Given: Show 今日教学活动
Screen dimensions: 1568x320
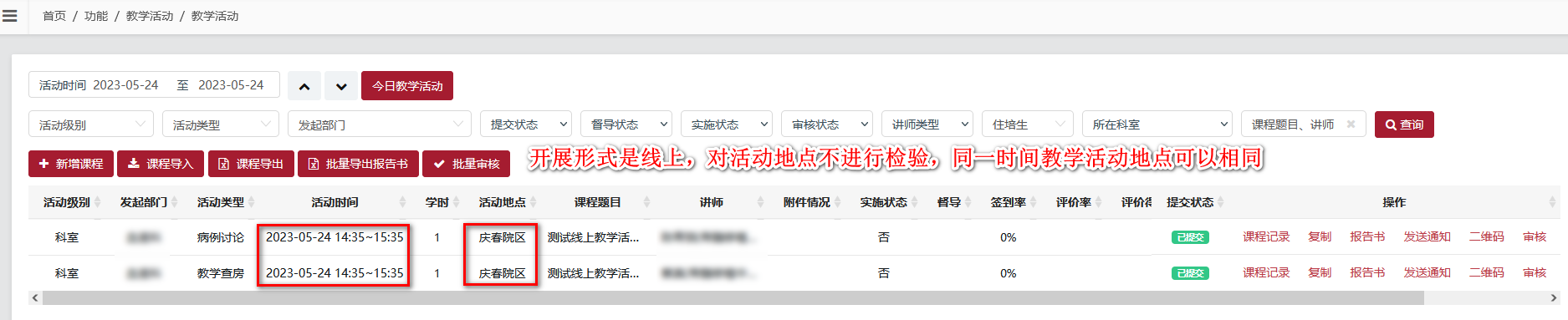Looking at the screenshot, I should (x=407, y=86).
